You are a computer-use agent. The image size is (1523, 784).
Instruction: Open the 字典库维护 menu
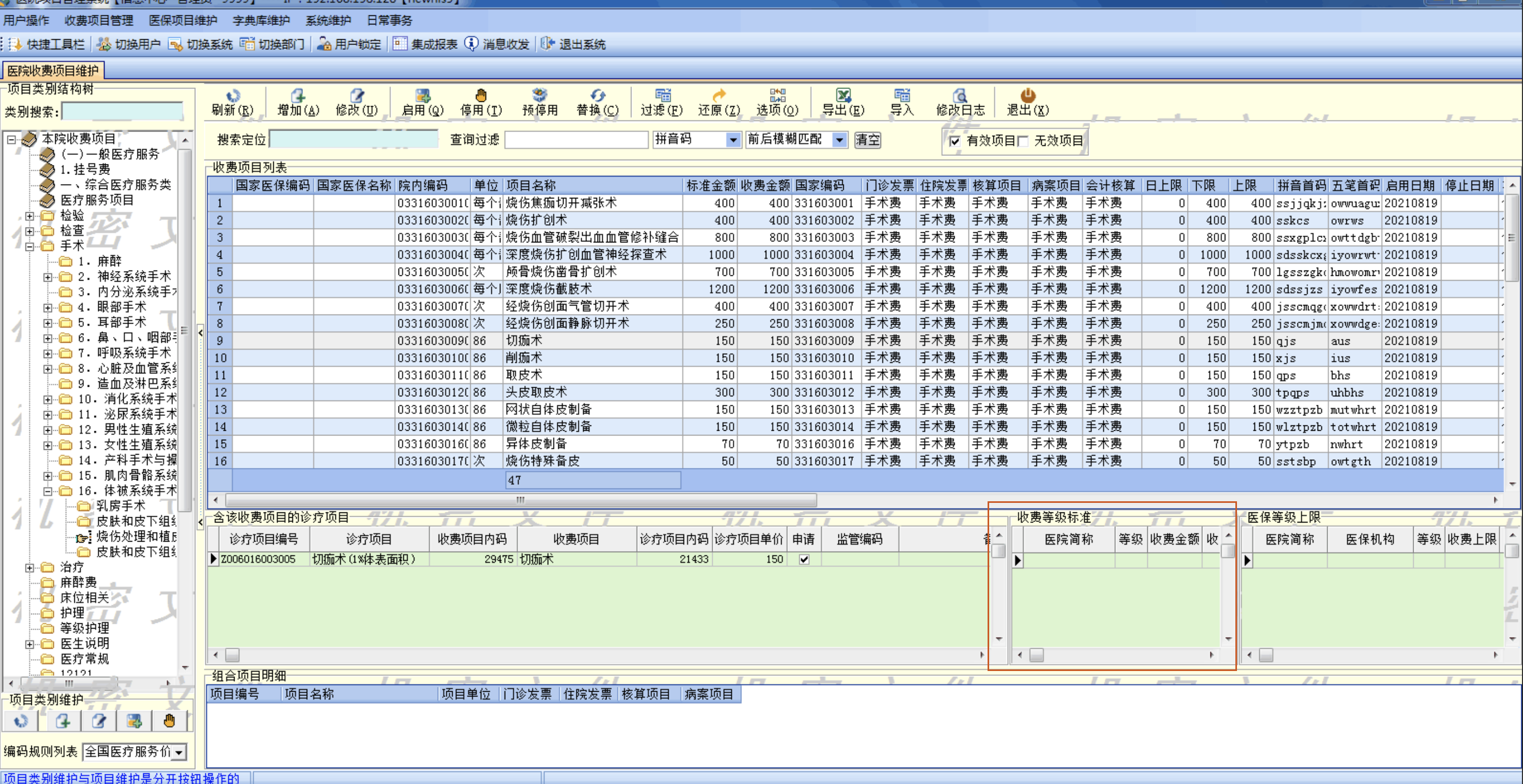pos(261,21)
